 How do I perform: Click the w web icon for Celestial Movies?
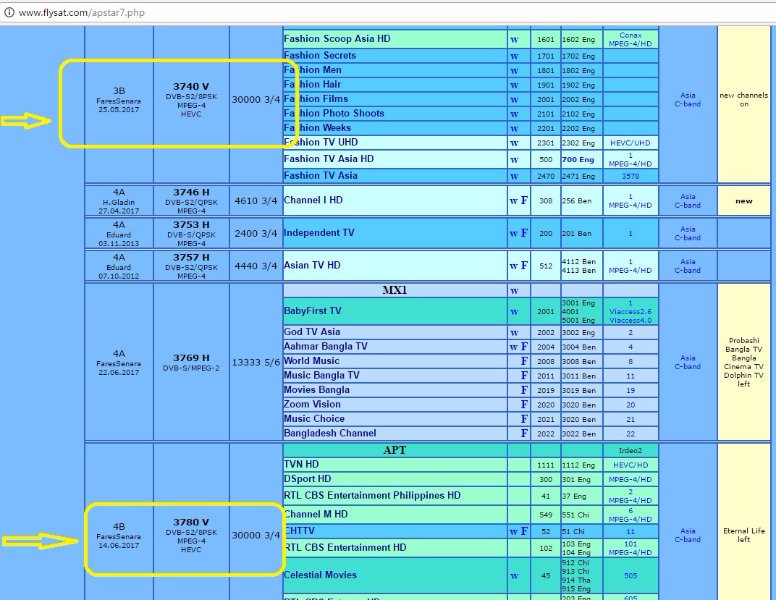point(514,576)
